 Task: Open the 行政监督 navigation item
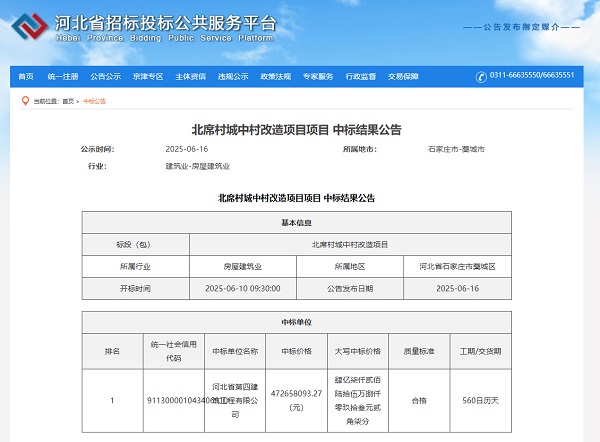pyautogui.click(x=361, y=76)
